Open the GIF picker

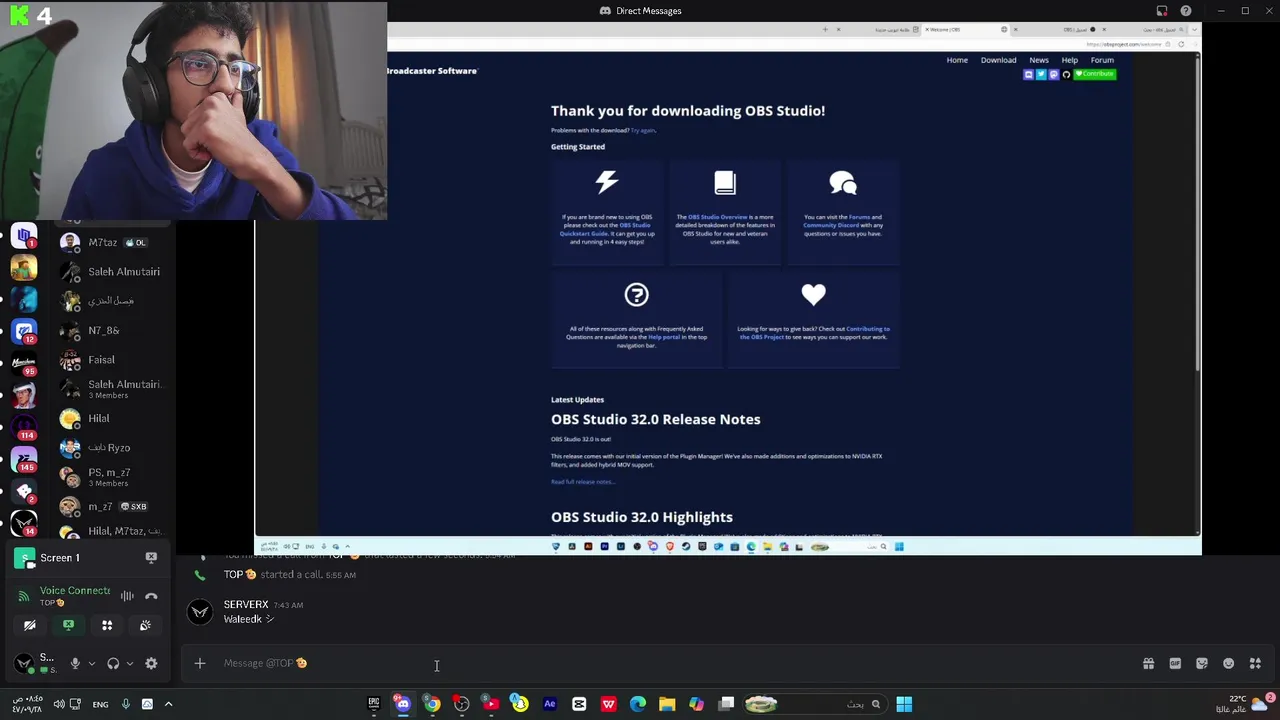pos(1175,663)
